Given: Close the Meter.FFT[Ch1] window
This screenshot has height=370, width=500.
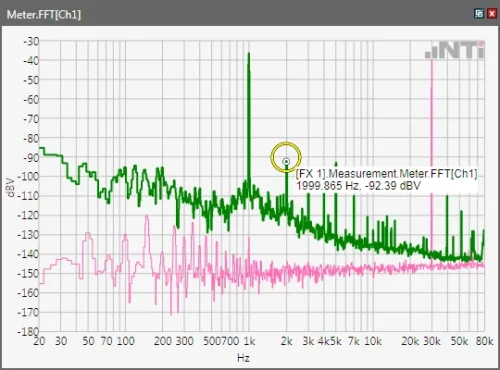Looking at the screenshot, I should tap(492, 14).
